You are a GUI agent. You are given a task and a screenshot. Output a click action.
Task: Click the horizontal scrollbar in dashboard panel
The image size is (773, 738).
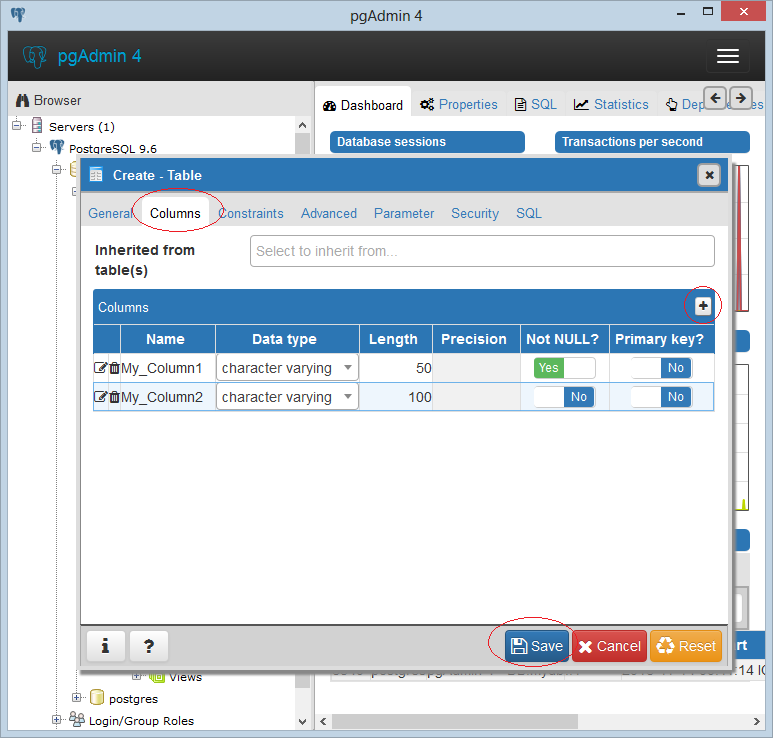(455, 721)
